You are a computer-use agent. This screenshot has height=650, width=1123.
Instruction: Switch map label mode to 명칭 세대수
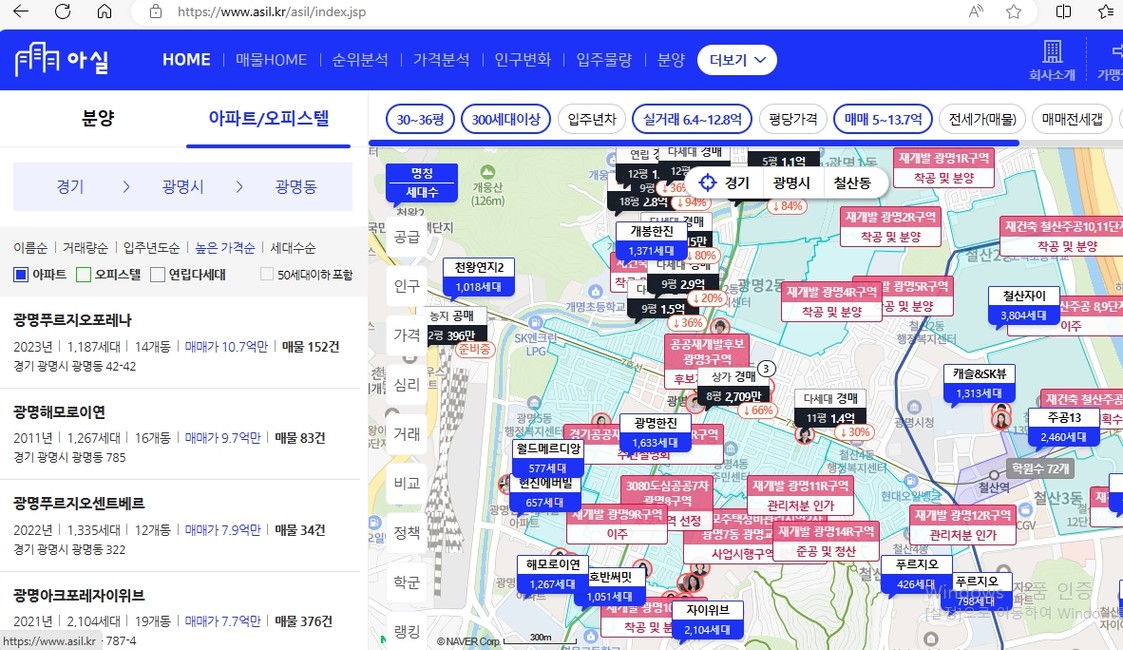coord(422,183)
